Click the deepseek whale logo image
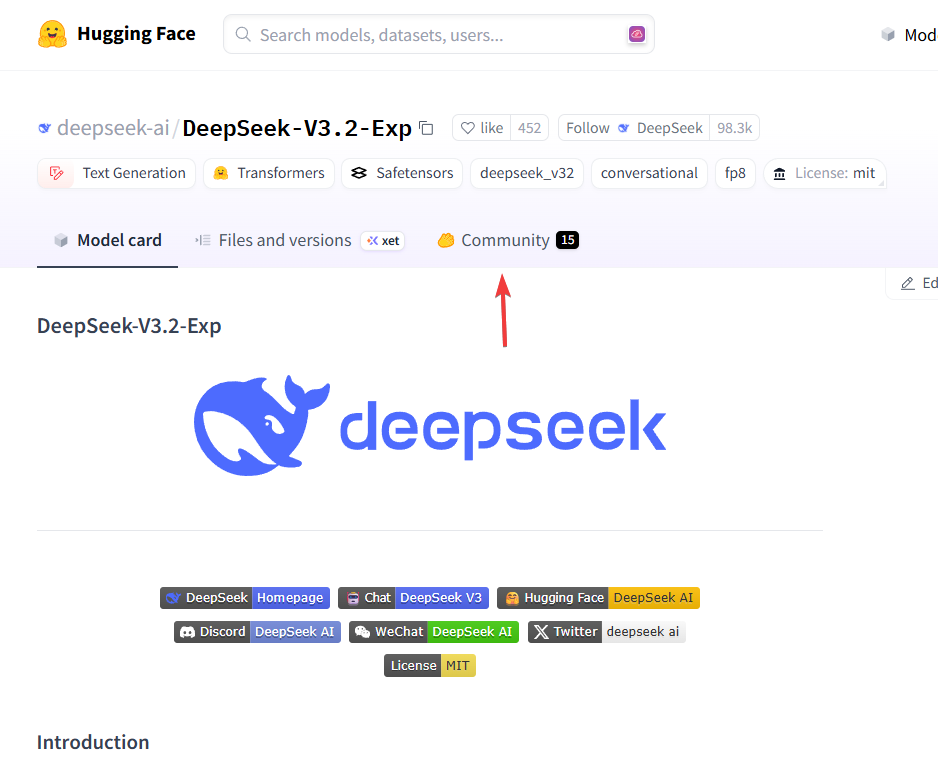Viewport: 938px width, 761px height. coord(430,426)
